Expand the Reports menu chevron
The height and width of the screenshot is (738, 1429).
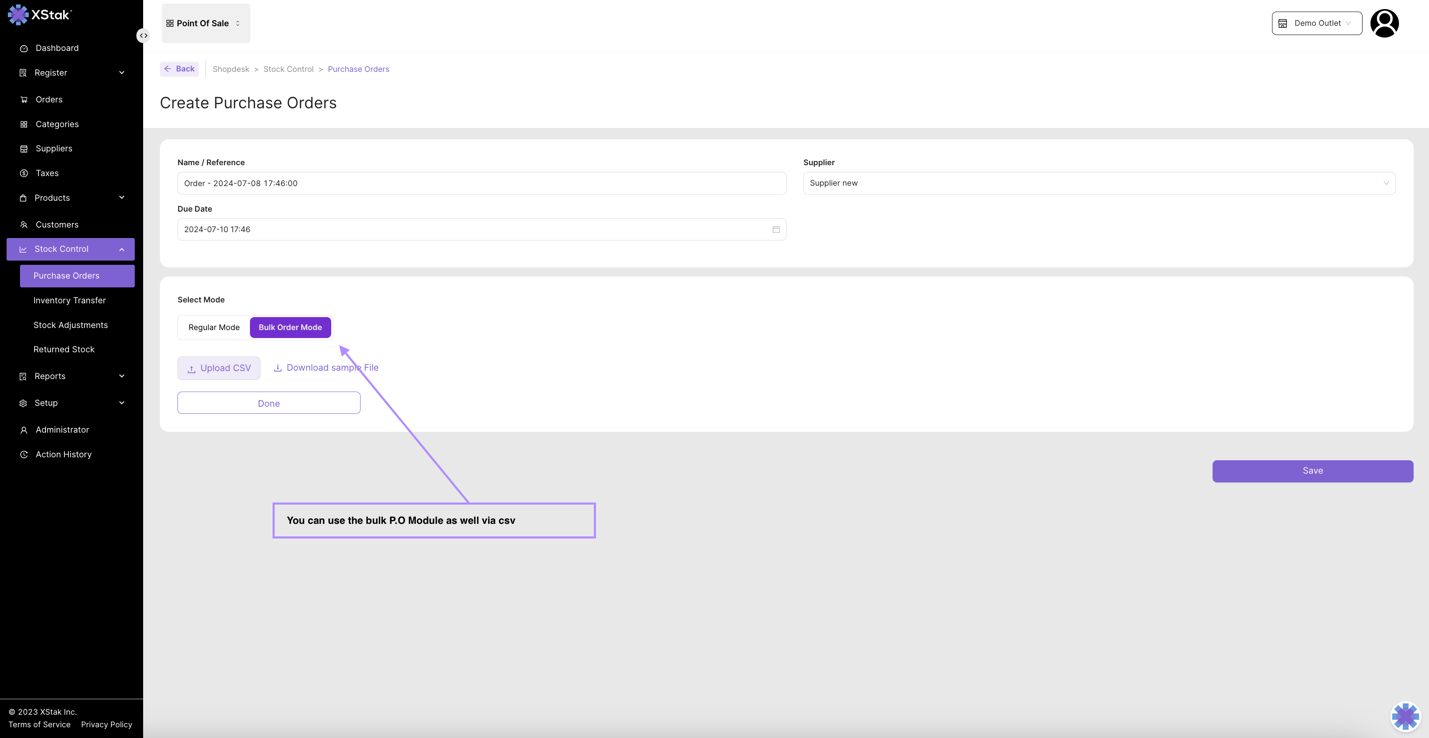[x=122, y=377]
